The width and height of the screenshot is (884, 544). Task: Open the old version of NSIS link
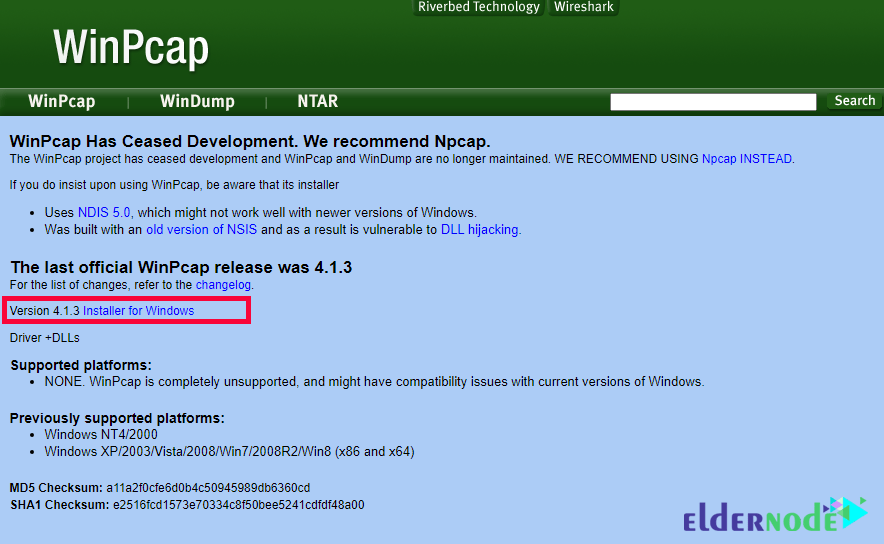201,229
